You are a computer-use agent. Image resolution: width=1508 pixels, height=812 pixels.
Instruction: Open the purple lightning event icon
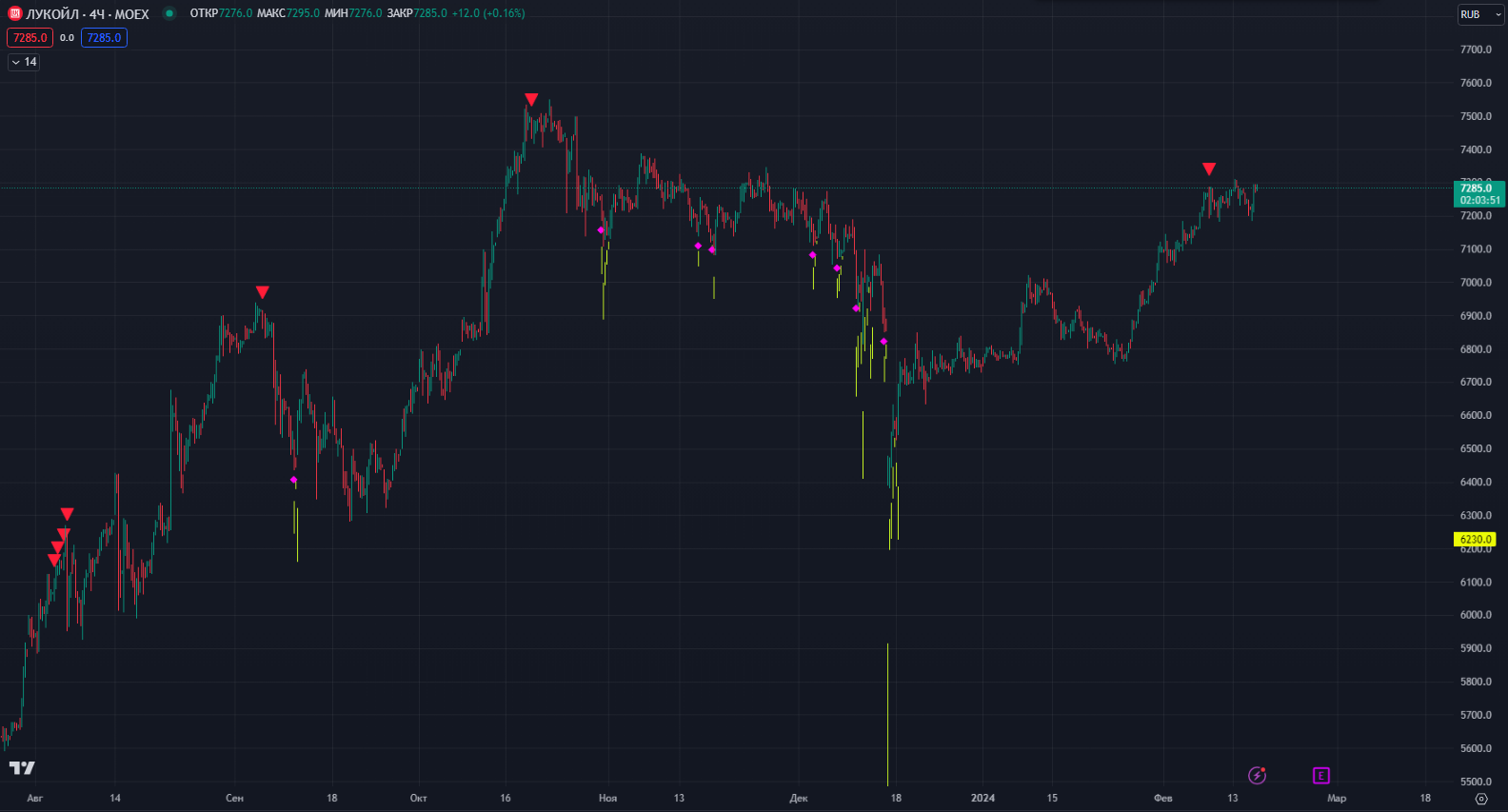(1258, 775)
